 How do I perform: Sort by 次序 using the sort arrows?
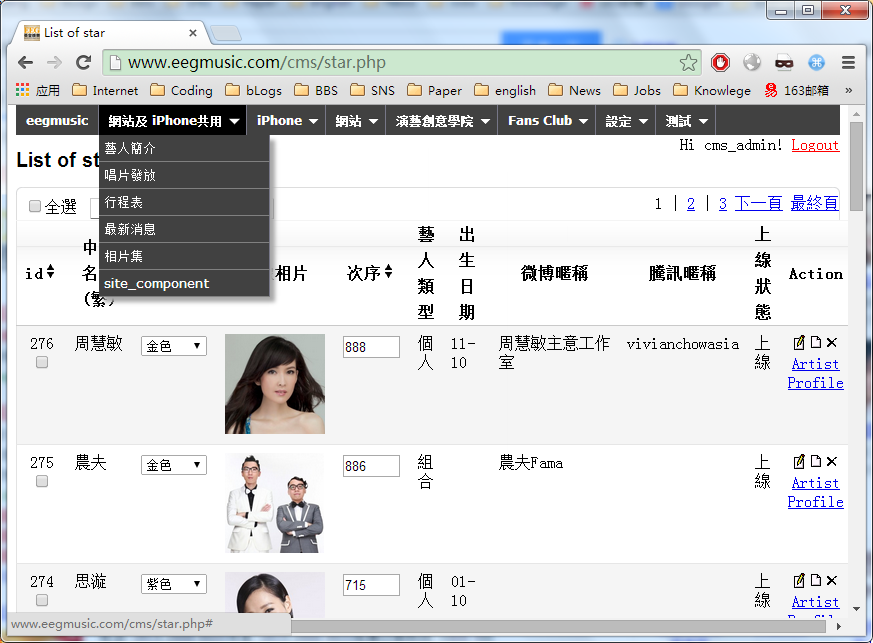(389, 272)
